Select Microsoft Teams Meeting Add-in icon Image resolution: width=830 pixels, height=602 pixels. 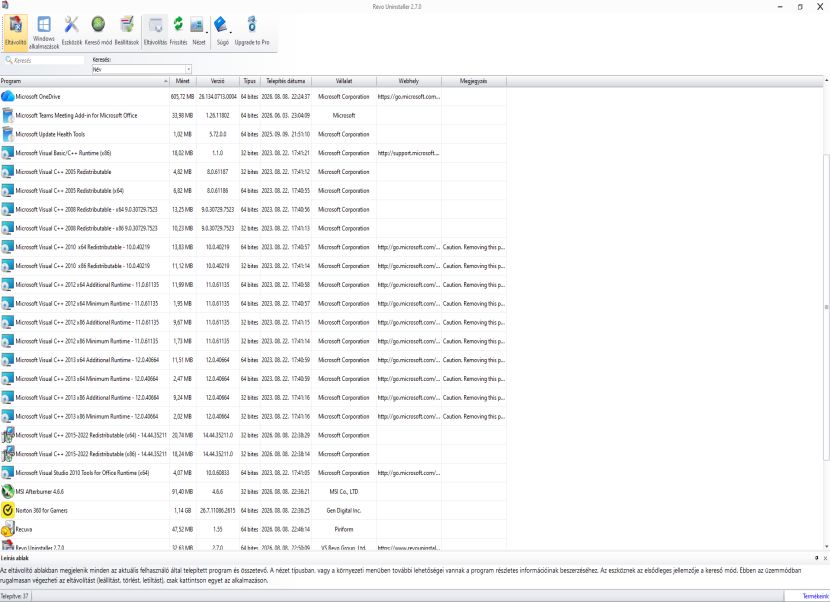[7, 115]
